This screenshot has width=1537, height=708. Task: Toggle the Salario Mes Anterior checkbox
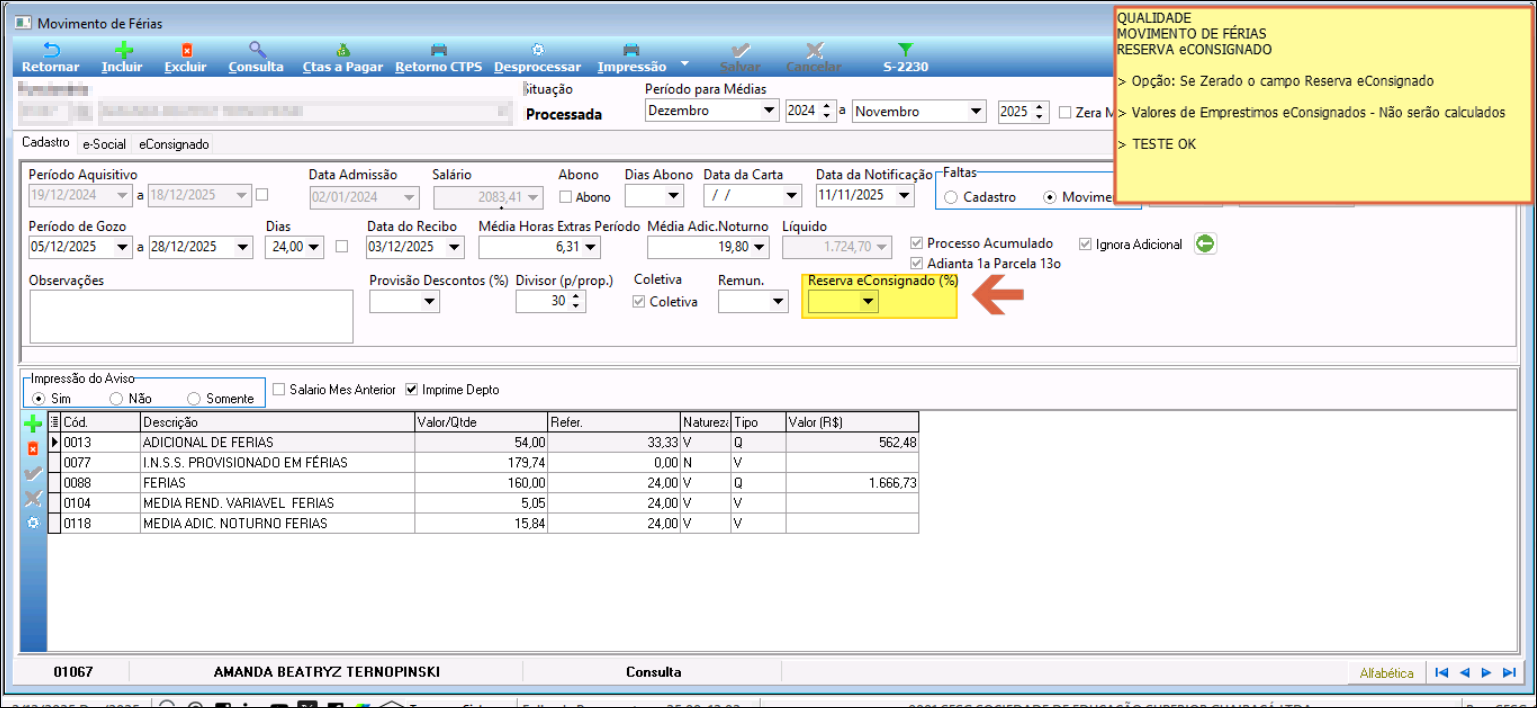click(279, 389)
